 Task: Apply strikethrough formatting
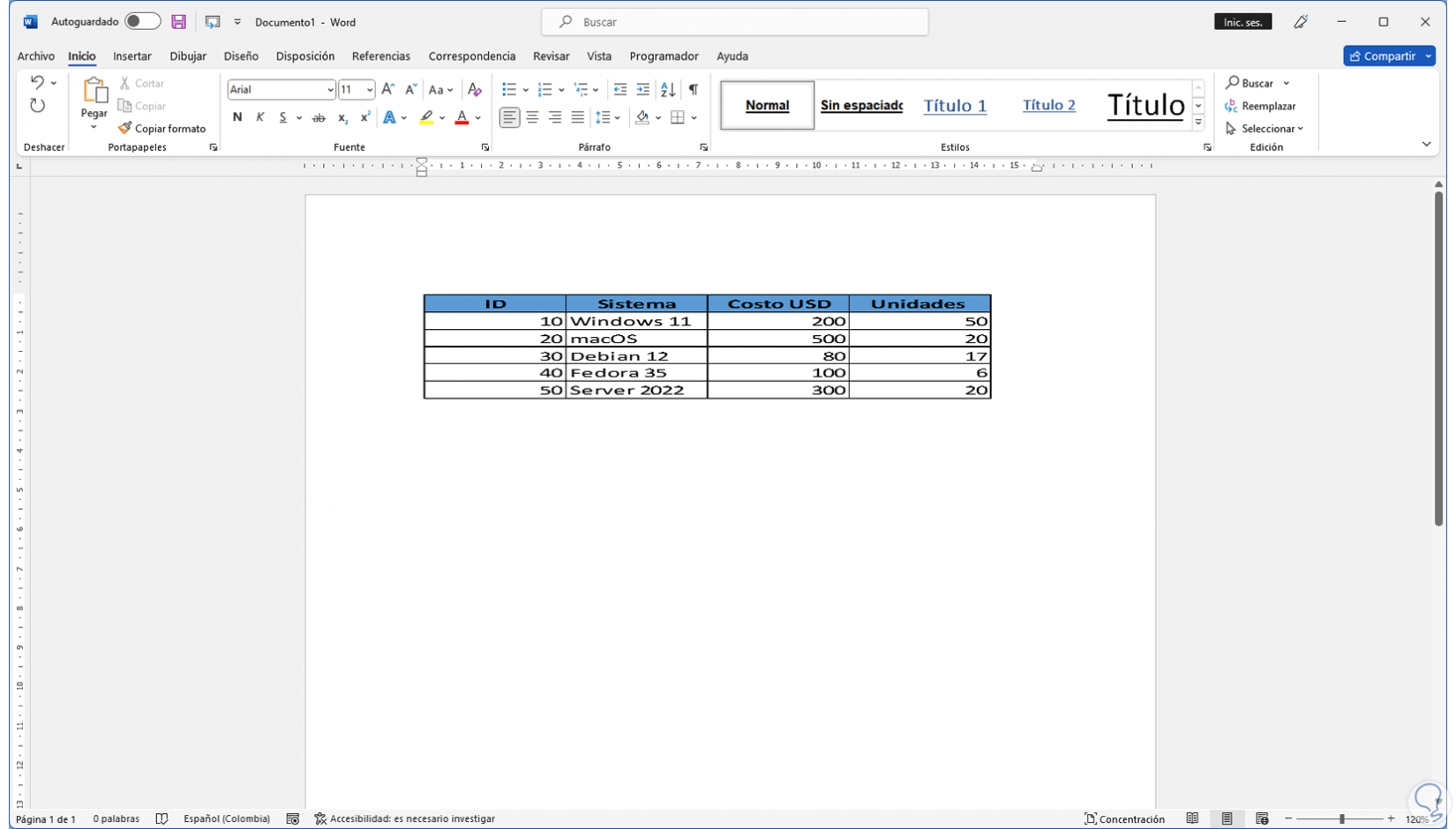pyautogui.click(x=319, y=117)
